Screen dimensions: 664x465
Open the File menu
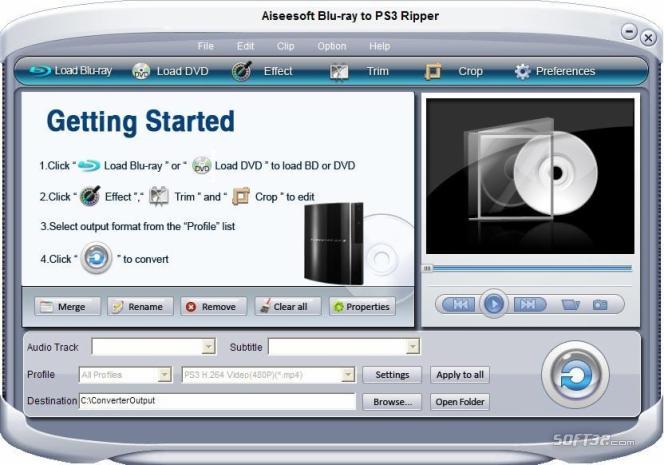205,46
